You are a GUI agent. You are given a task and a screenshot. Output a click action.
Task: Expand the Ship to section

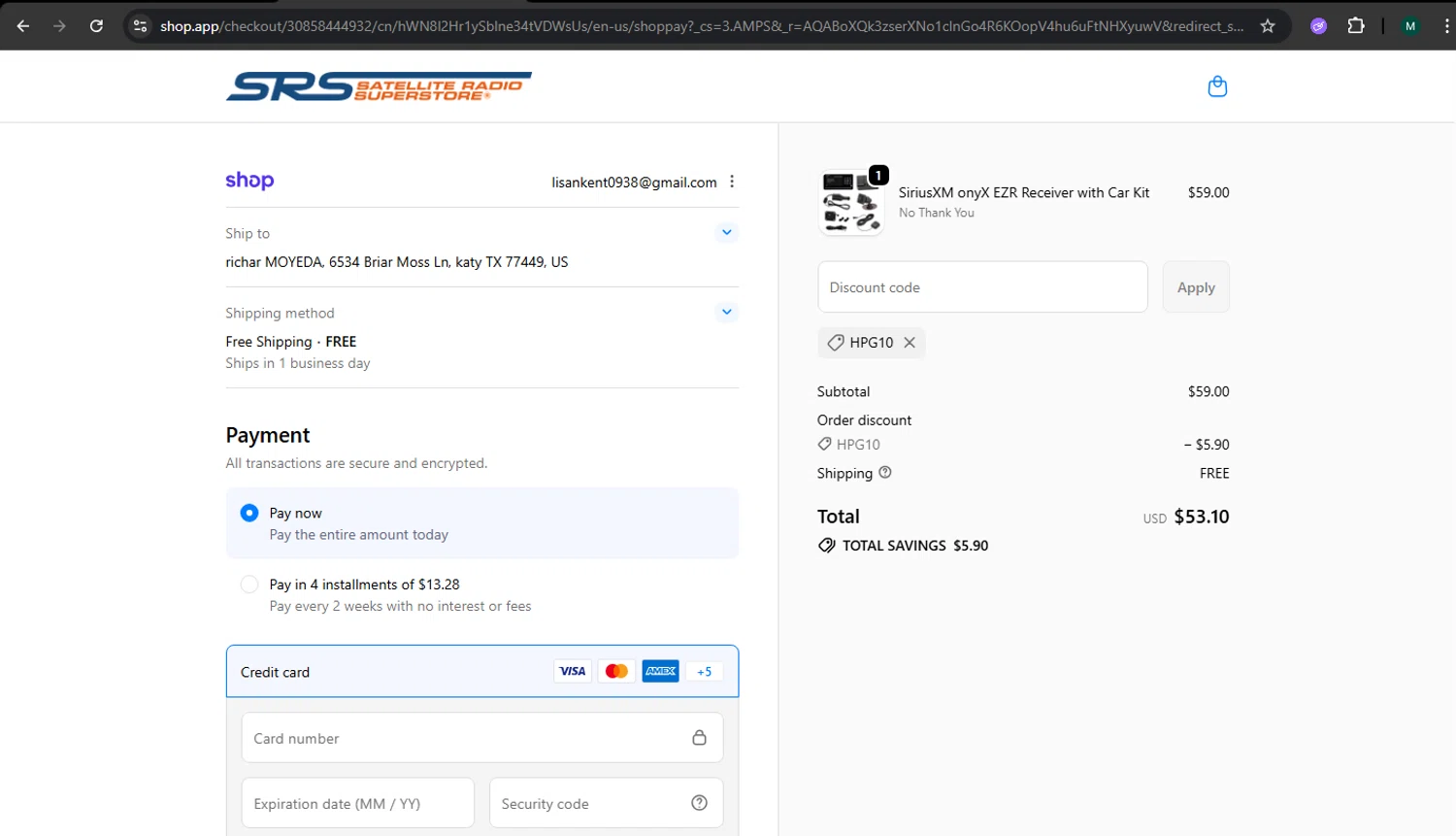tap(727, 233)
